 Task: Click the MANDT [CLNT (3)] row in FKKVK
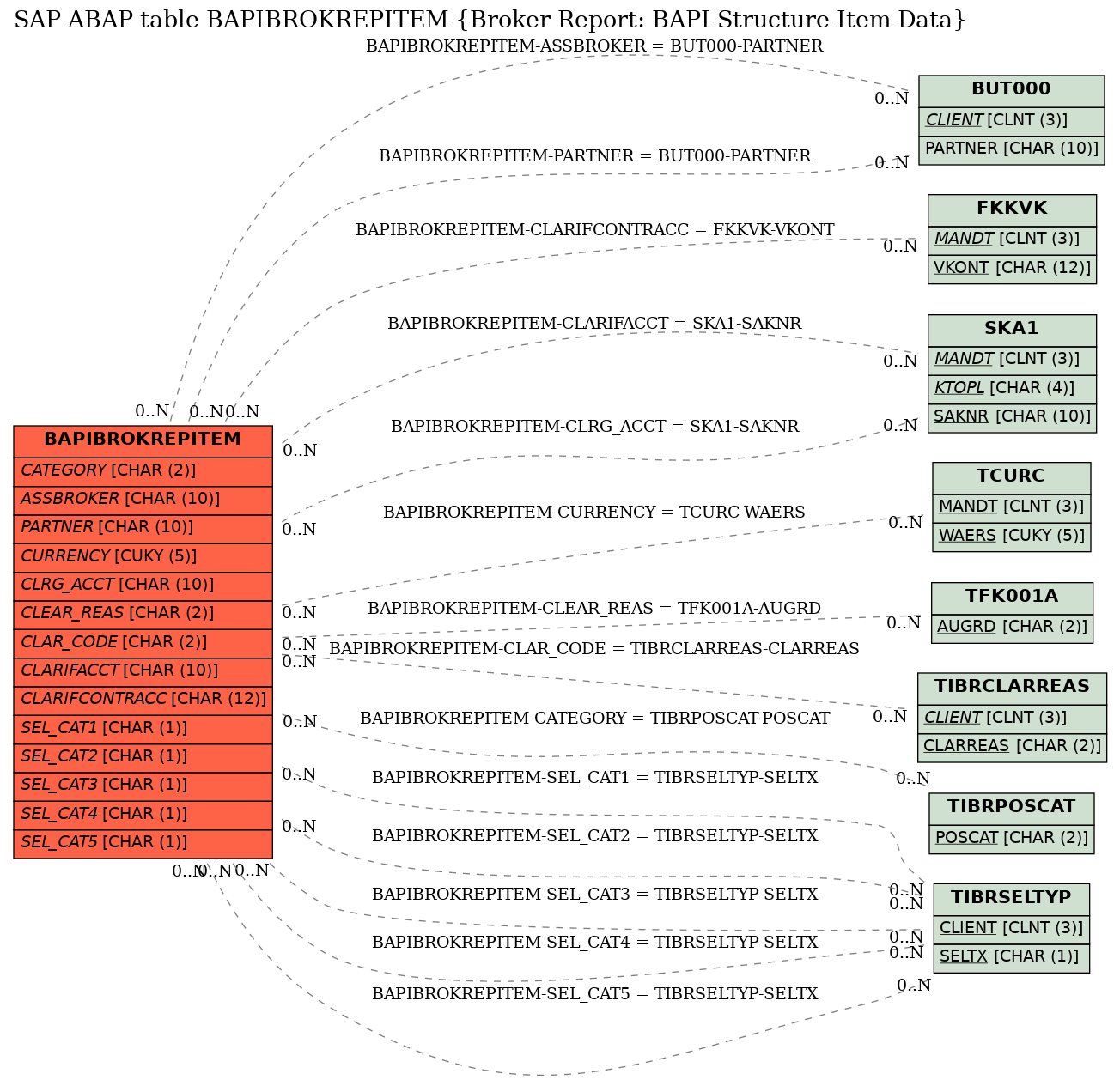coord(1012,240)
